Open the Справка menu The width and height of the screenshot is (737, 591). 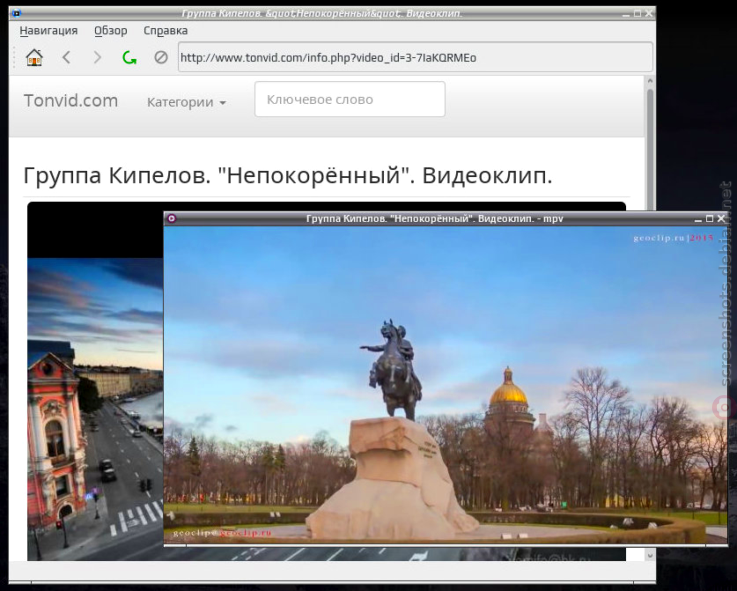pos(165,31)
